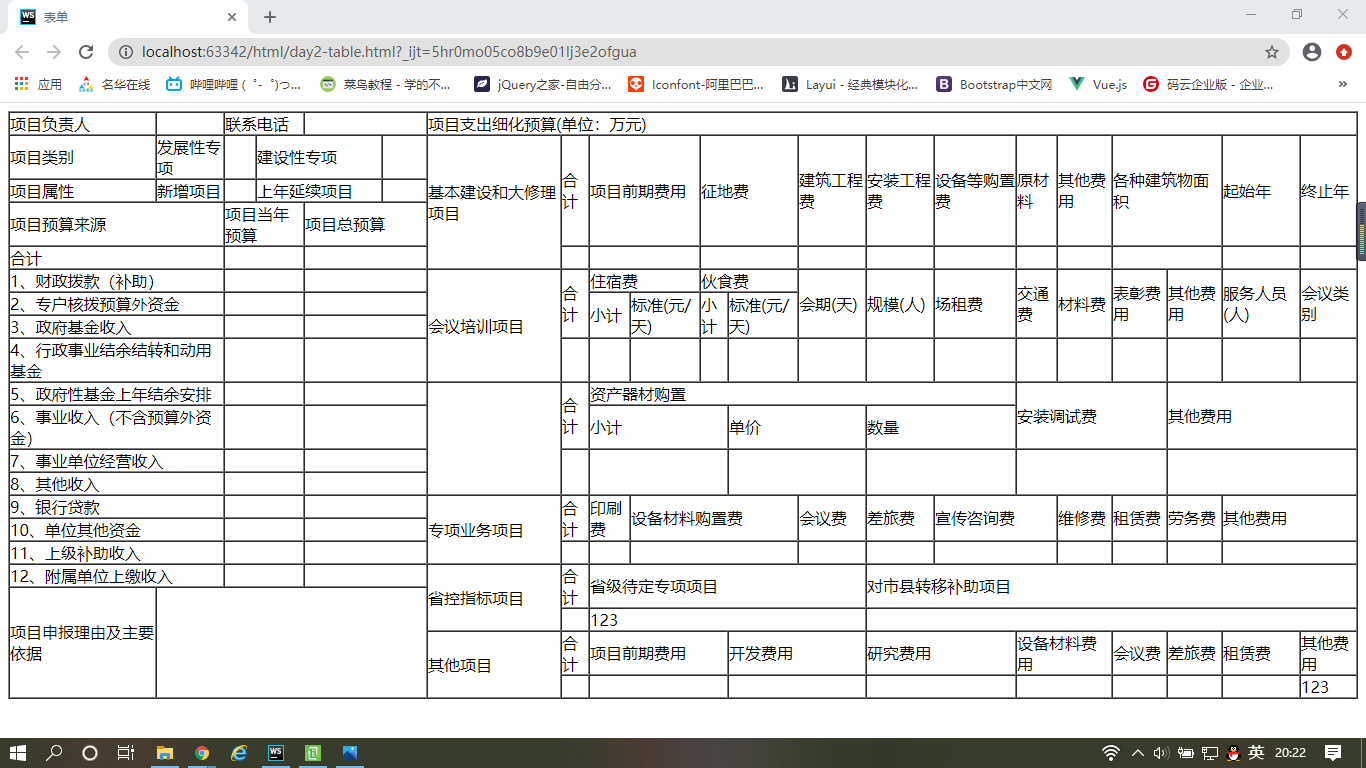Image resolution: width=1366 pixels, height=768 pixels.
Task: Click the 项目申报理由及主要依据 cell
Action: click(83, 643)
